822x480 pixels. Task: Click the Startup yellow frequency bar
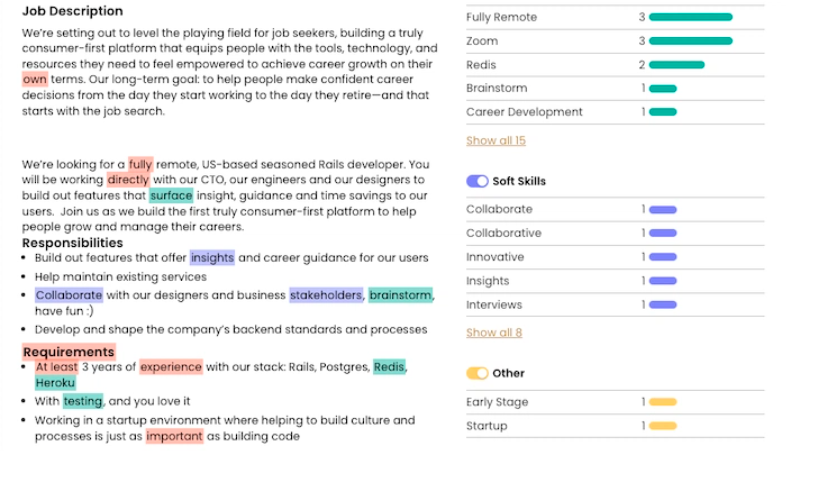pos(663,426)
